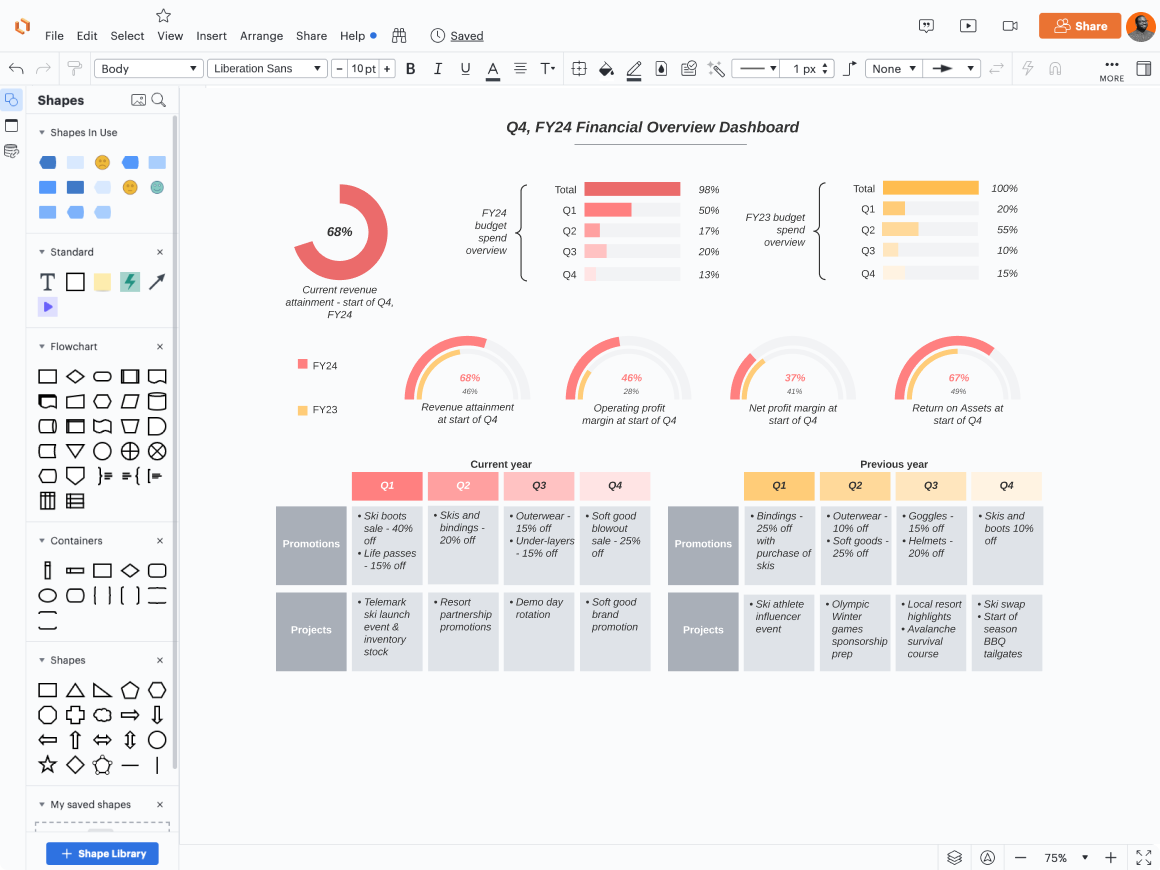1160x870 pixels.
Task: Click the line shape tool in Standard shapes
Action: coord(157,281)
